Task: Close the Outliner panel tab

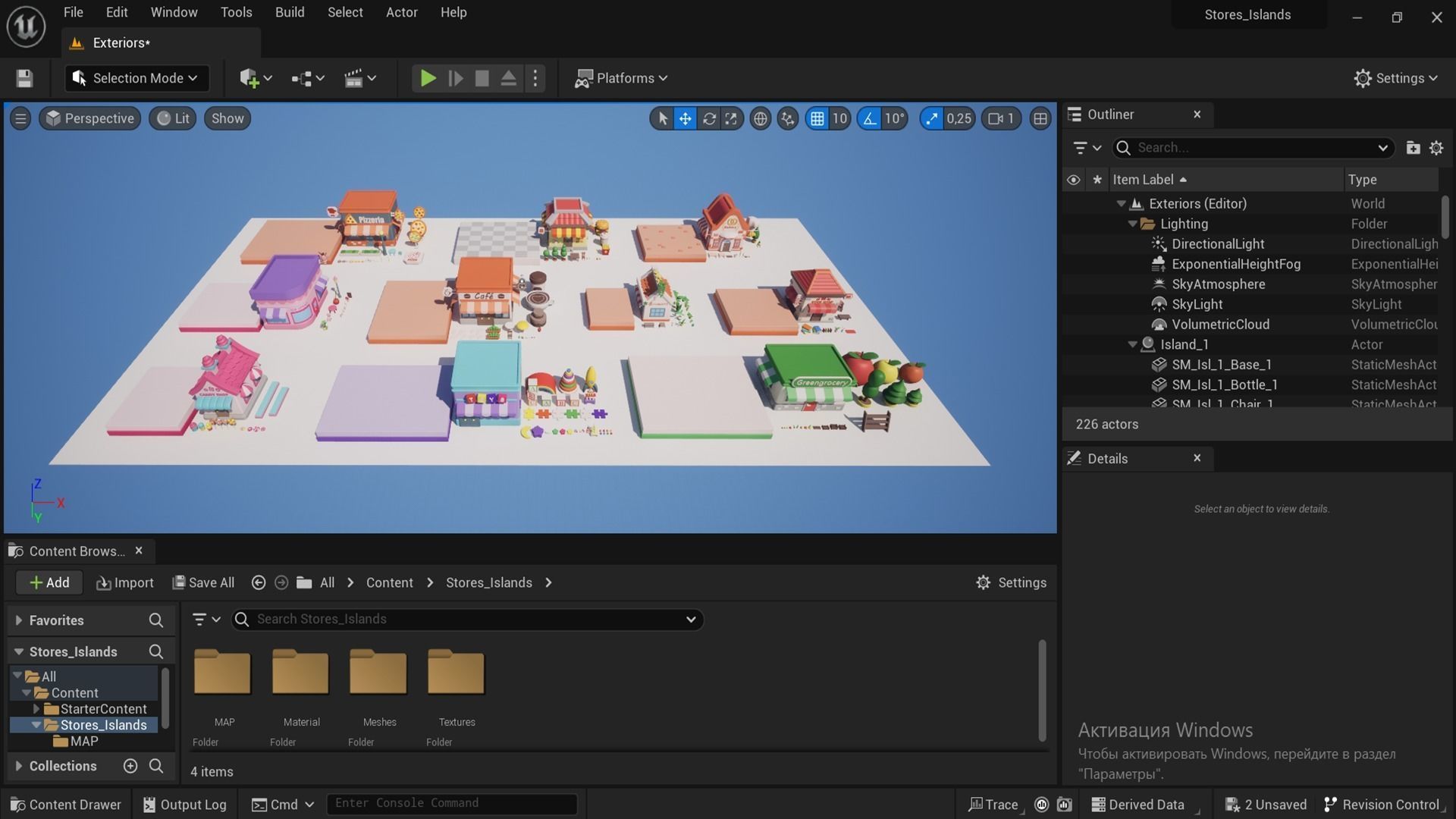Action: click(x=1197, y=115)
